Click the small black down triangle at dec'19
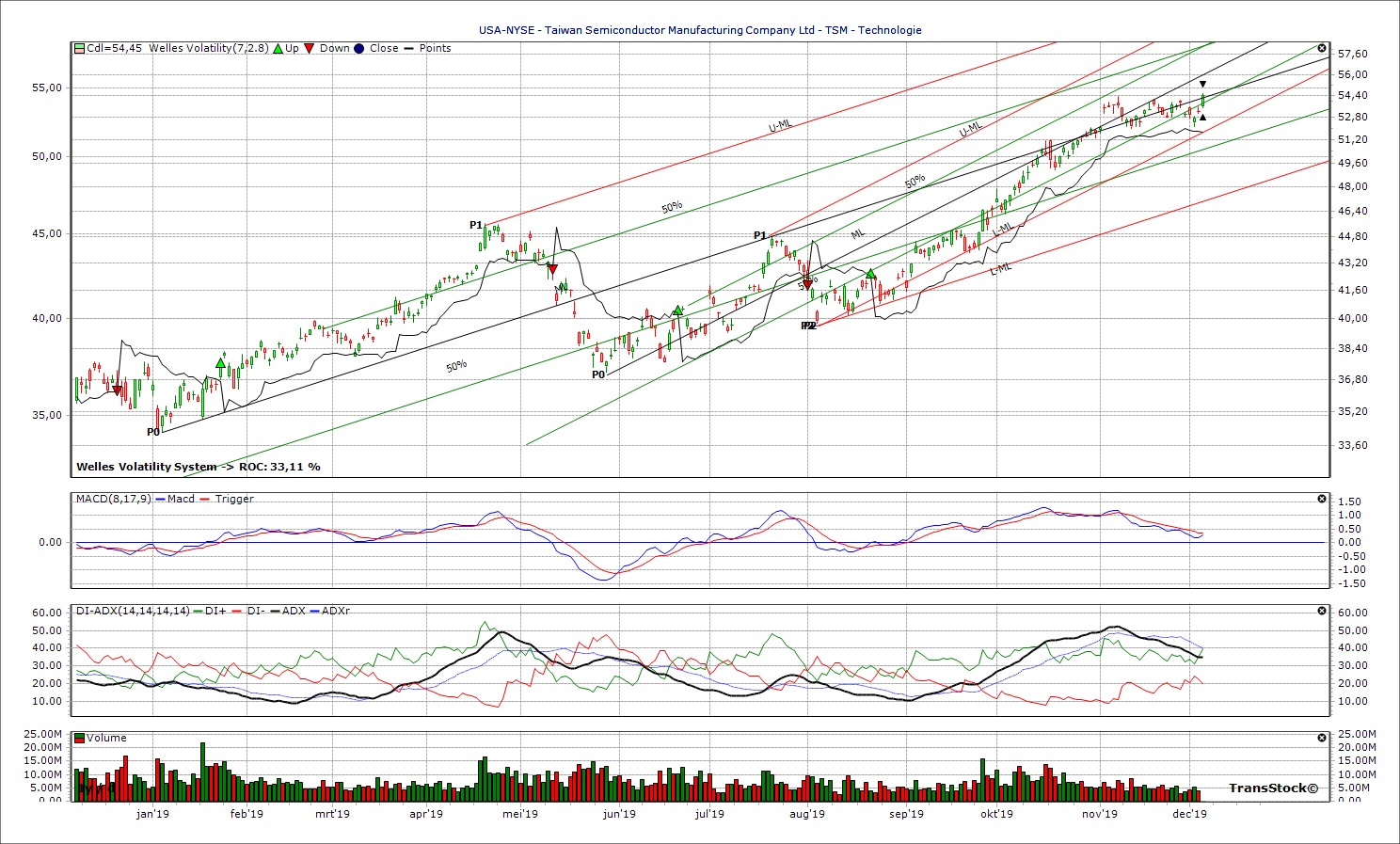 (x=1202, y=85)
